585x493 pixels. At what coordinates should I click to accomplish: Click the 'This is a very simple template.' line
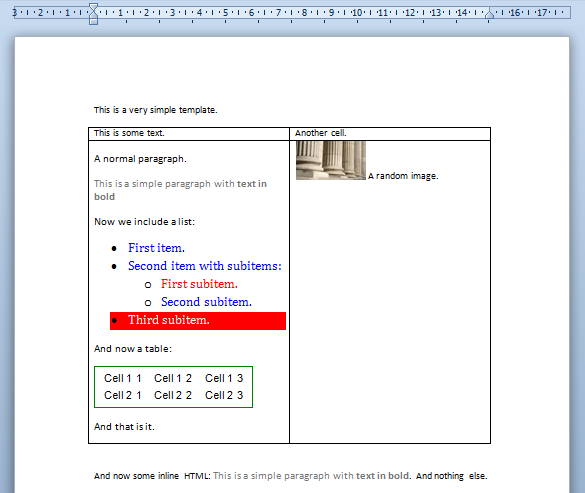tap(155, 110)
